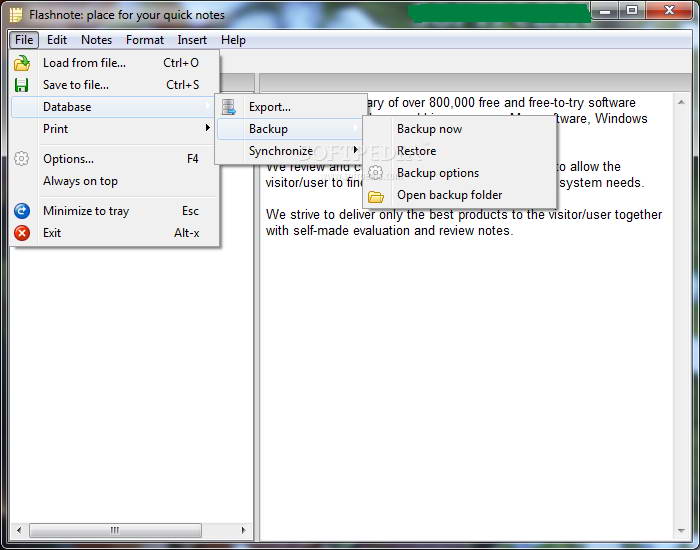The height and width of the screenshot is (550, 700).
Task: Choose Export... in Database submenu
Action: (291, 107)
